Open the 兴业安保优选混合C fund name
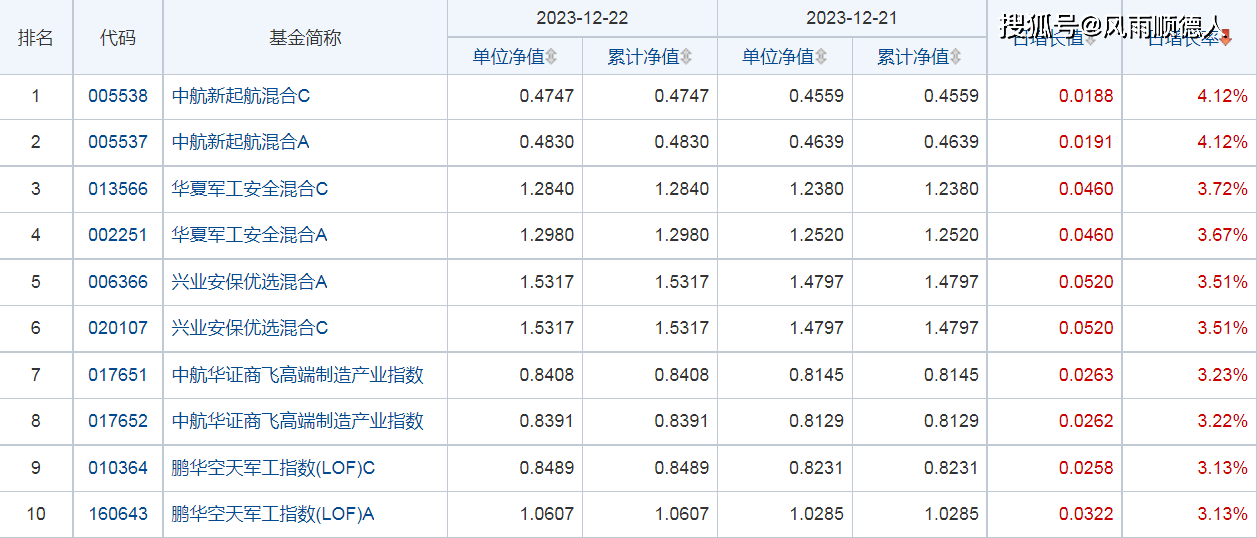 click(x=251, y=328)
